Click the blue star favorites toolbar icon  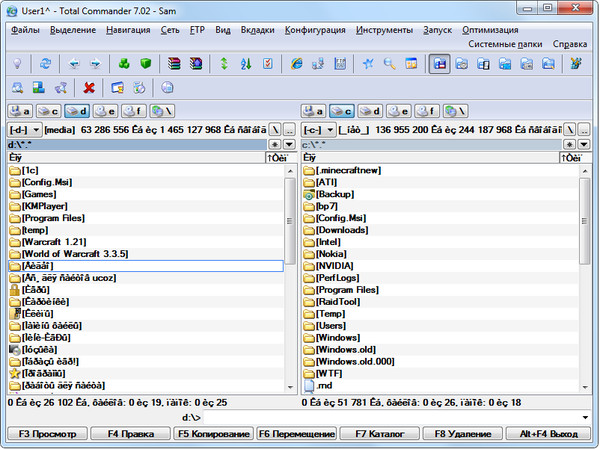pyautogui.click(x=368, y=63)
